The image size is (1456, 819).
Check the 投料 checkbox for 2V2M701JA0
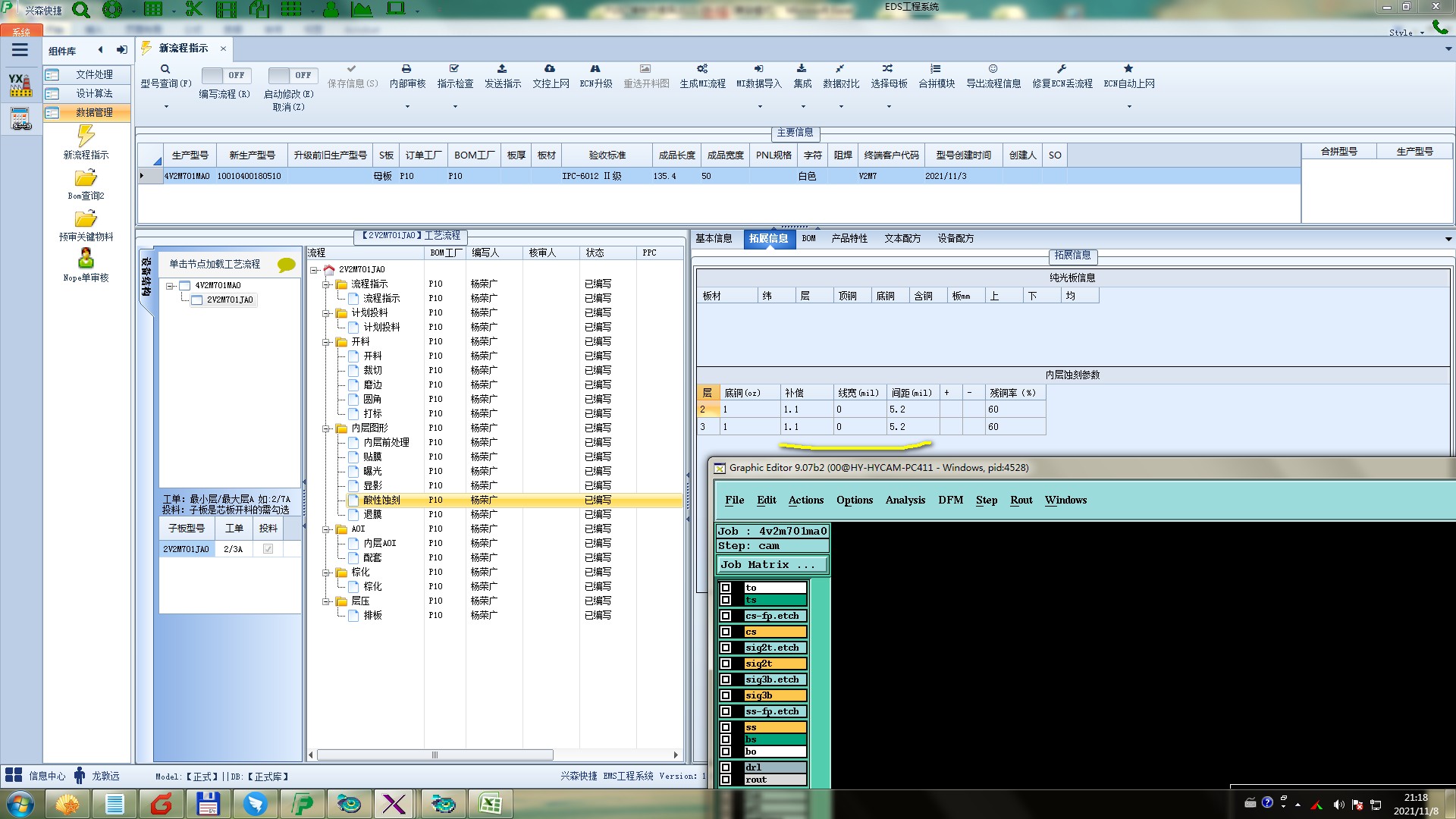pyautogui.click(x=268, y=549)
